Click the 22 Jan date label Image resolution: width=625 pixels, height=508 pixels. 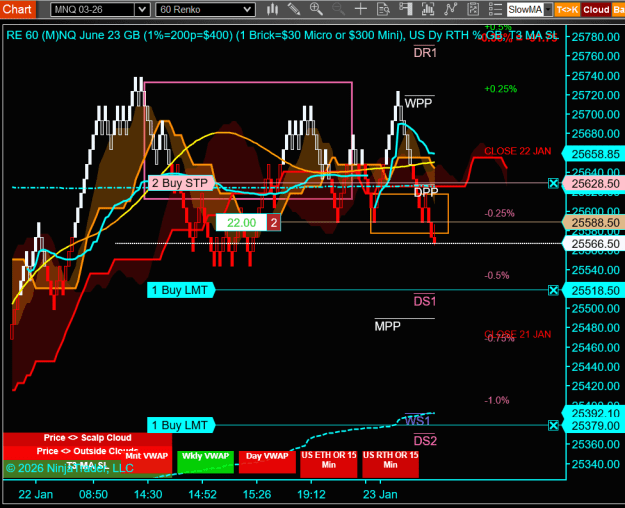(35, 494)
